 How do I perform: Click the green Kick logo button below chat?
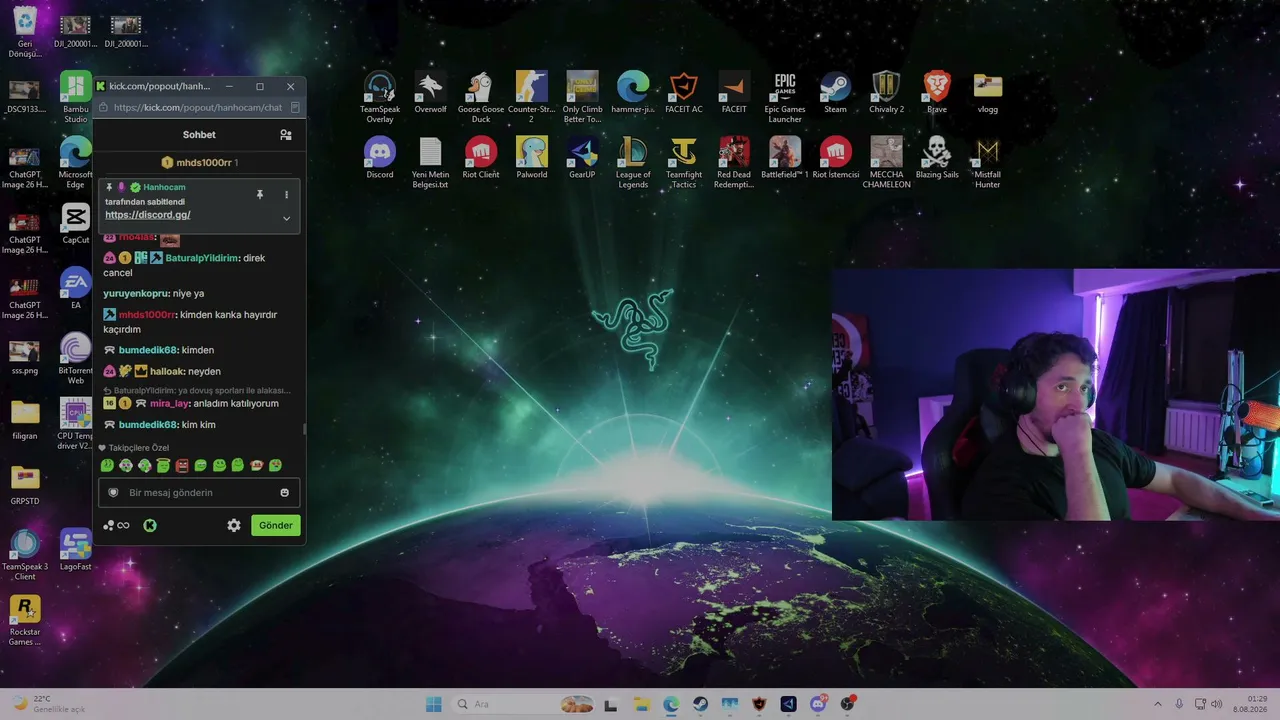[x=150, y=525]
